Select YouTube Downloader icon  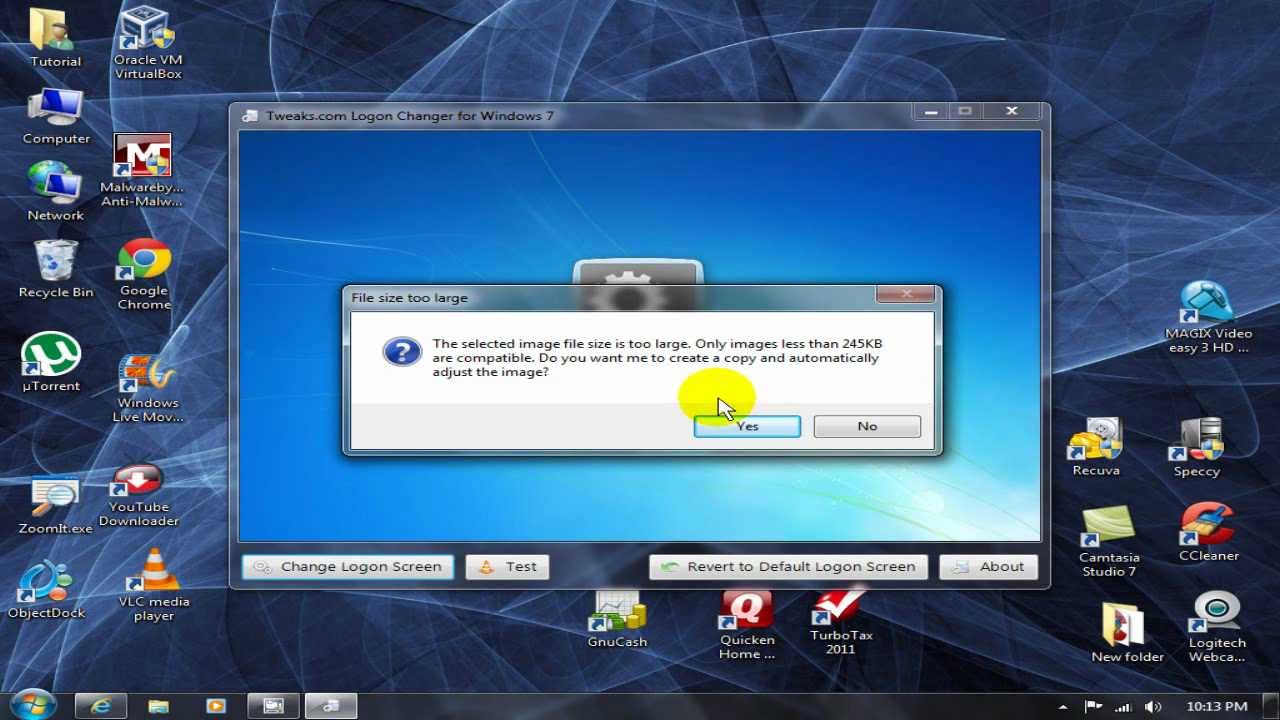coord(139,497)
